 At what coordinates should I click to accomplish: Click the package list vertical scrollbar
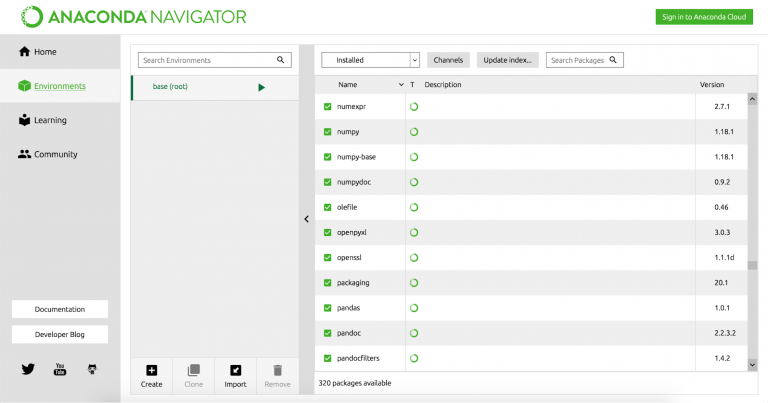(752, 264)
